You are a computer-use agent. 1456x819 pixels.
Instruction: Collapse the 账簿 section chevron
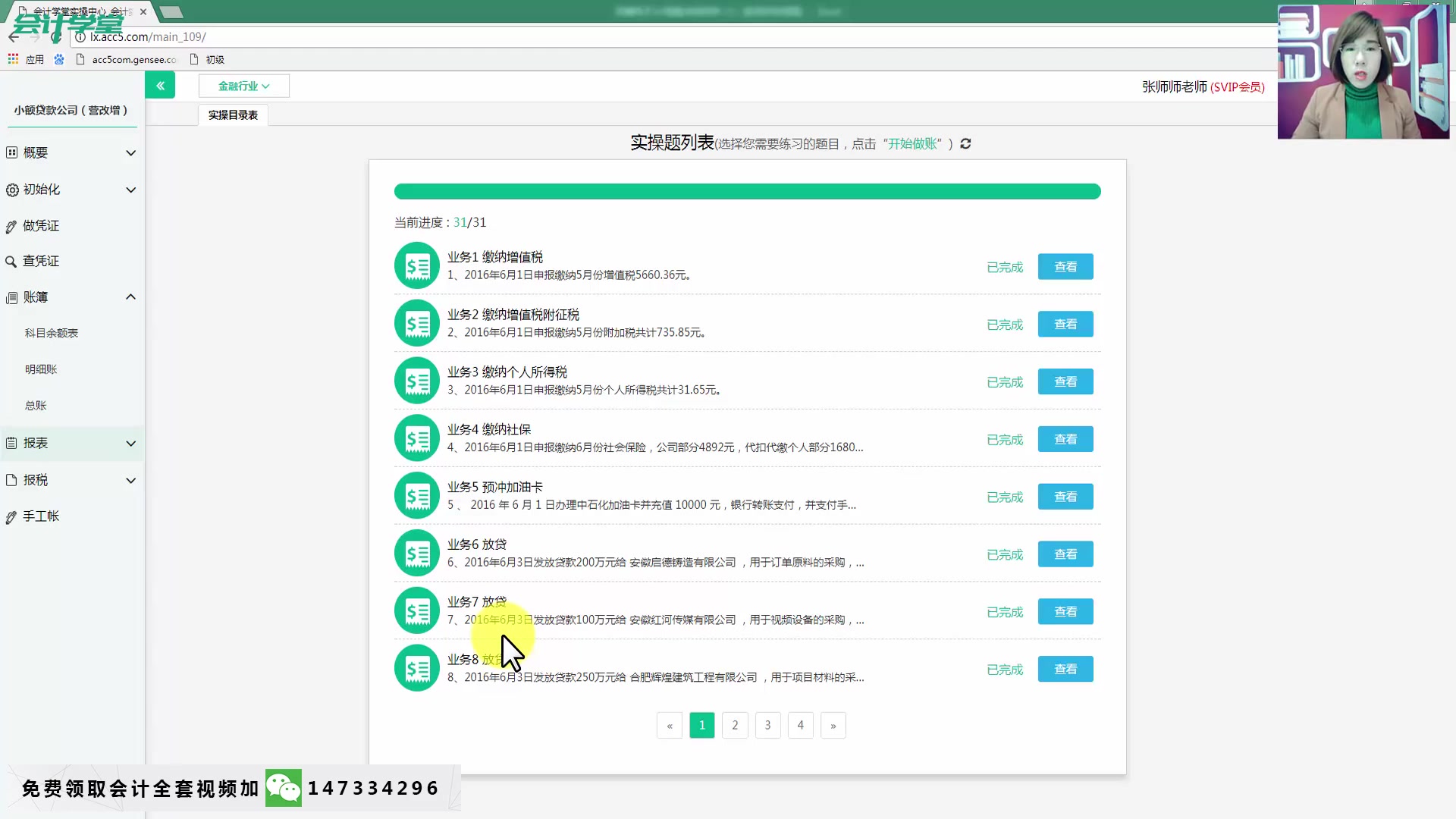tap(130, 297)
